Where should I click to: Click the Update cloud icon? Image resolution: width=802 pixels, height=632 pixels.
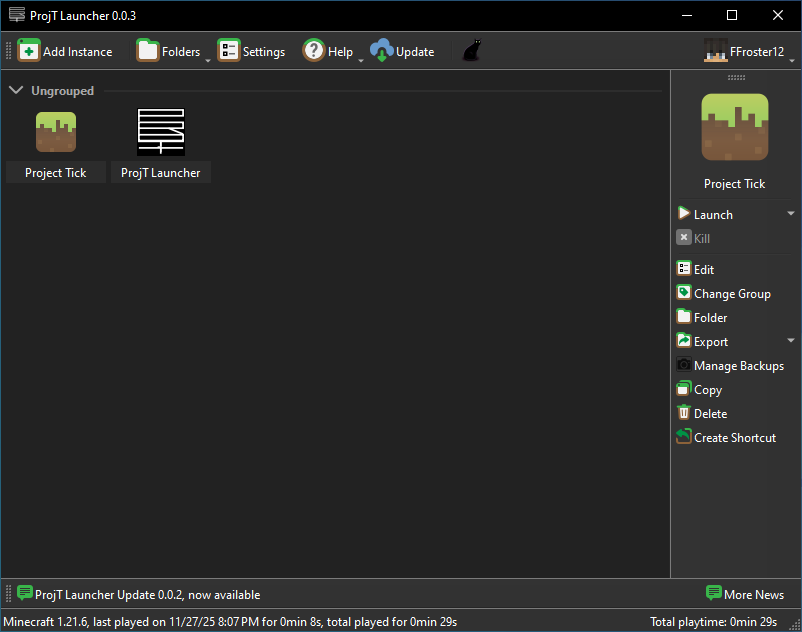point(380,50)
